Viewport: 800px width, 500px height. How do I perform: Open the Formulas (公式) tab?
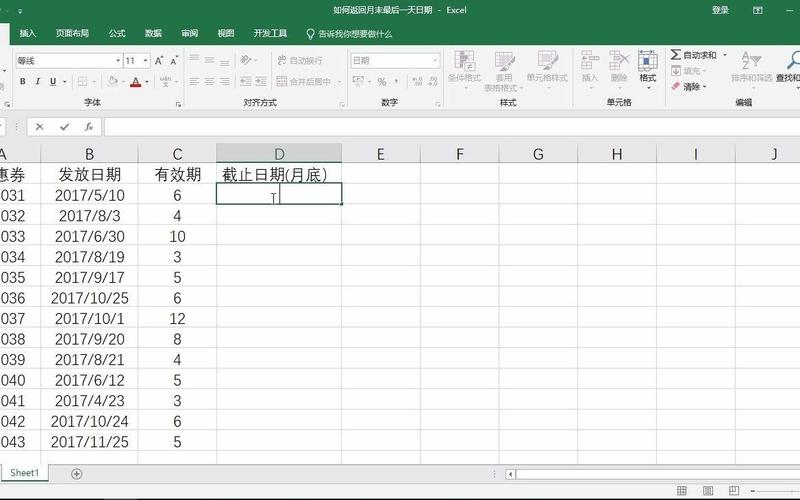coord(117,33)
